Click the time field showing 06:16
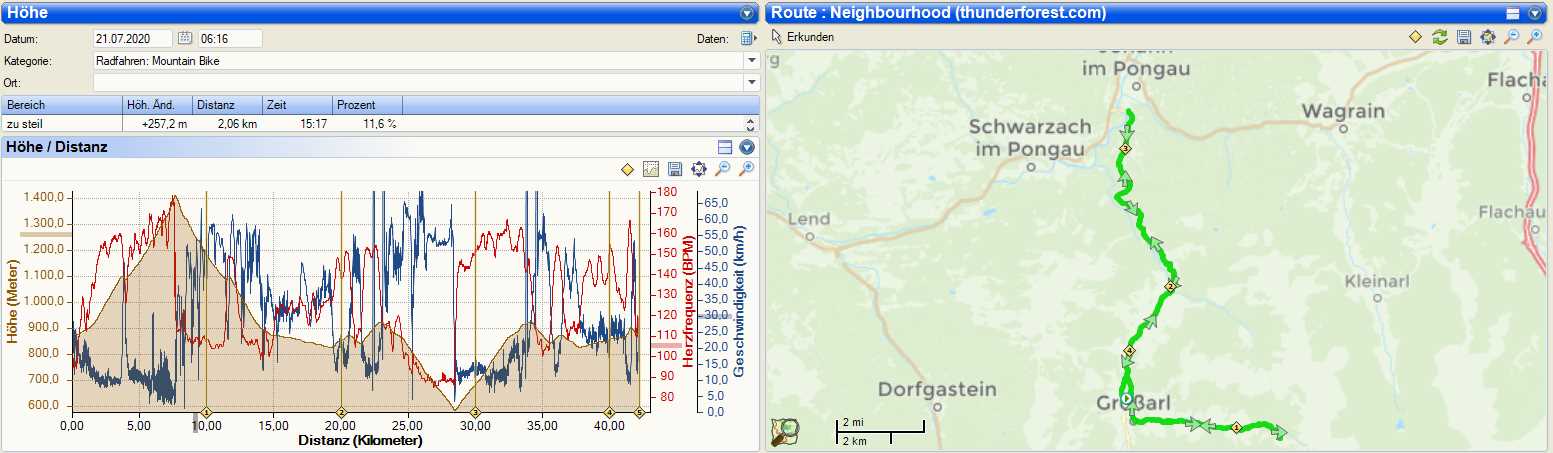The image size is (1553, 453). tap(230, 39)
